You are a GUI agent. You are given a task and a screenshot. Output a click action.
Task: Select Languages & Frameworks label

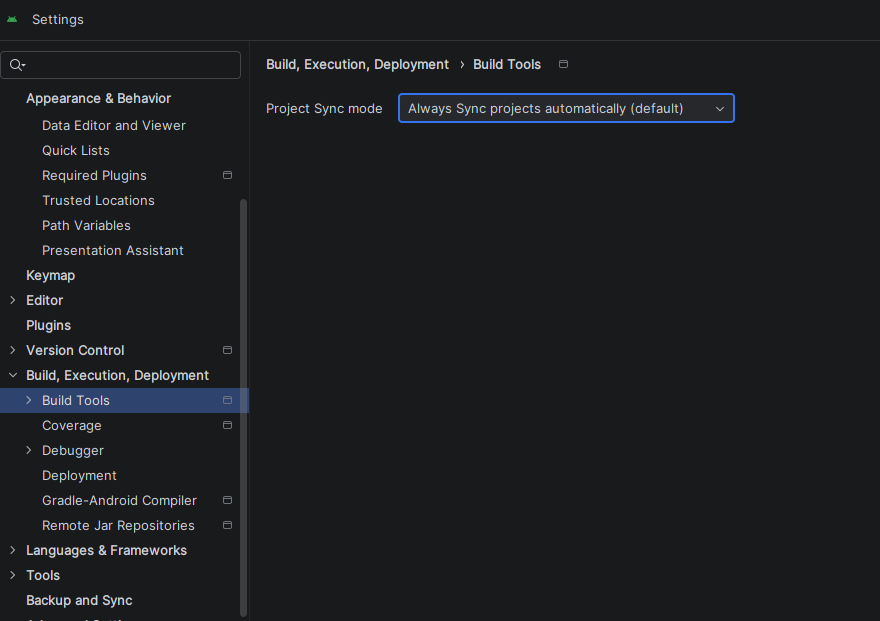(106, 550)
